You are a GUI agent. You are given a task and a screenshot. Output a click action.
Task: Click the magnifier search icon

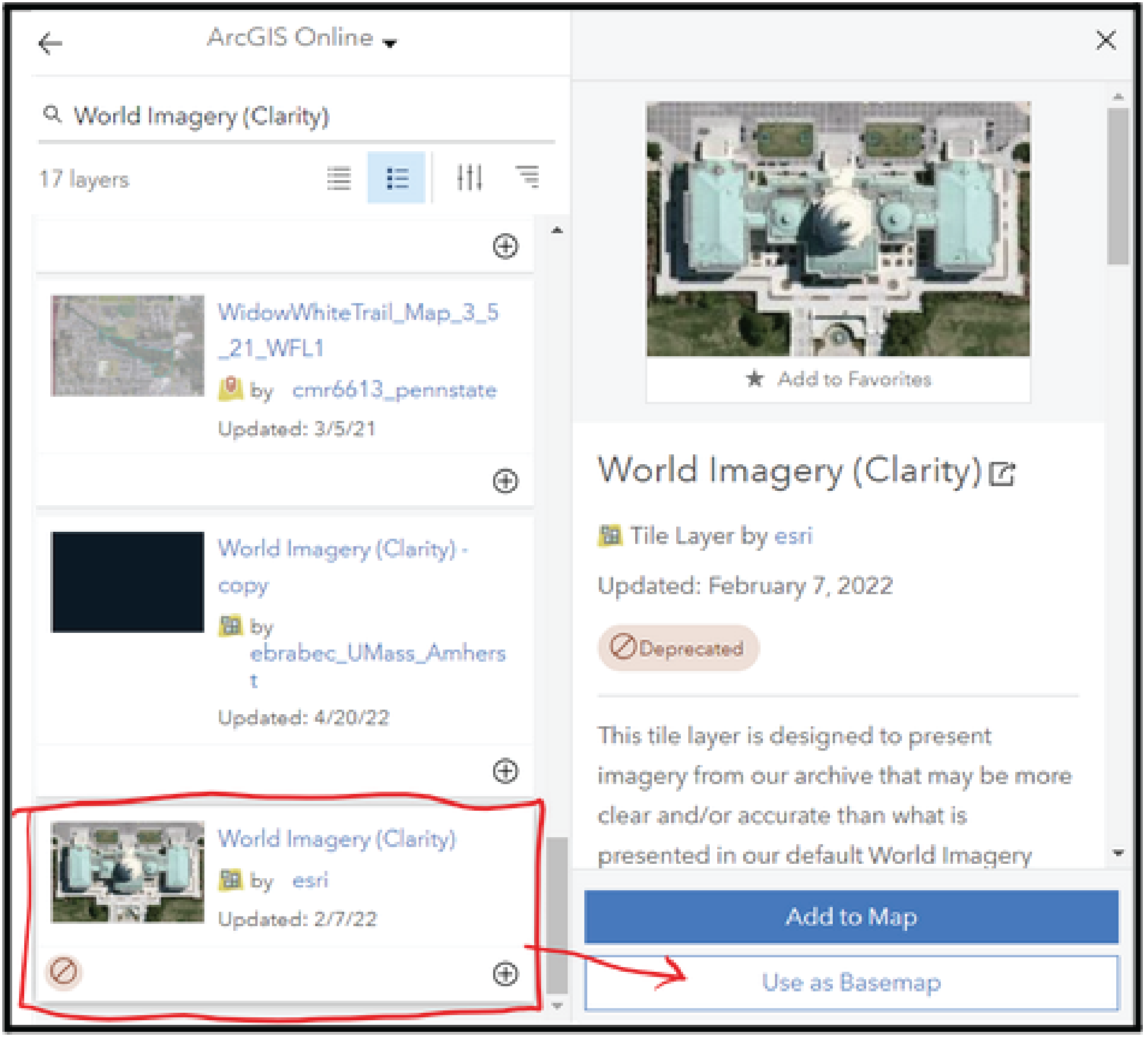52,114
